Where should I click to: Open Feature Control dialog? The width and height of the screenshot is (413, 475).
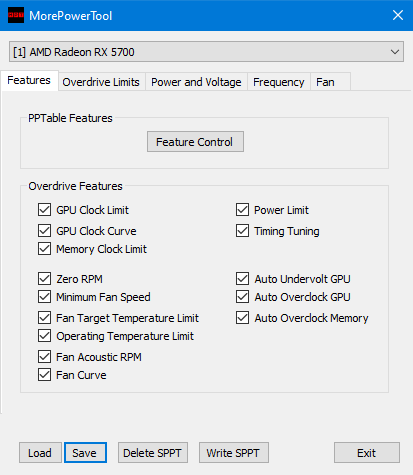[x=195, y=142]
